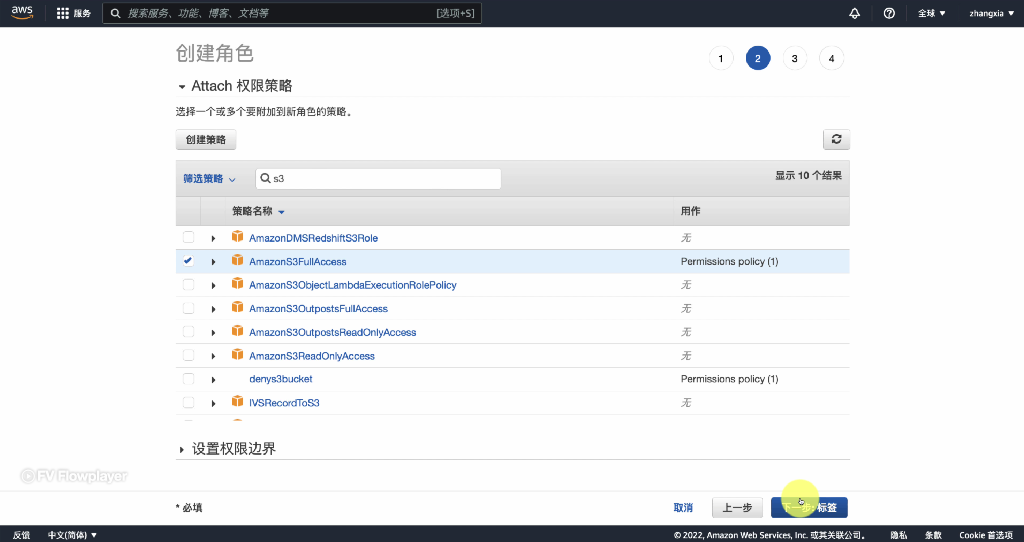Click the search magnifier in top bar
The width and height of the screenshot is (1024, 542).
116,13
